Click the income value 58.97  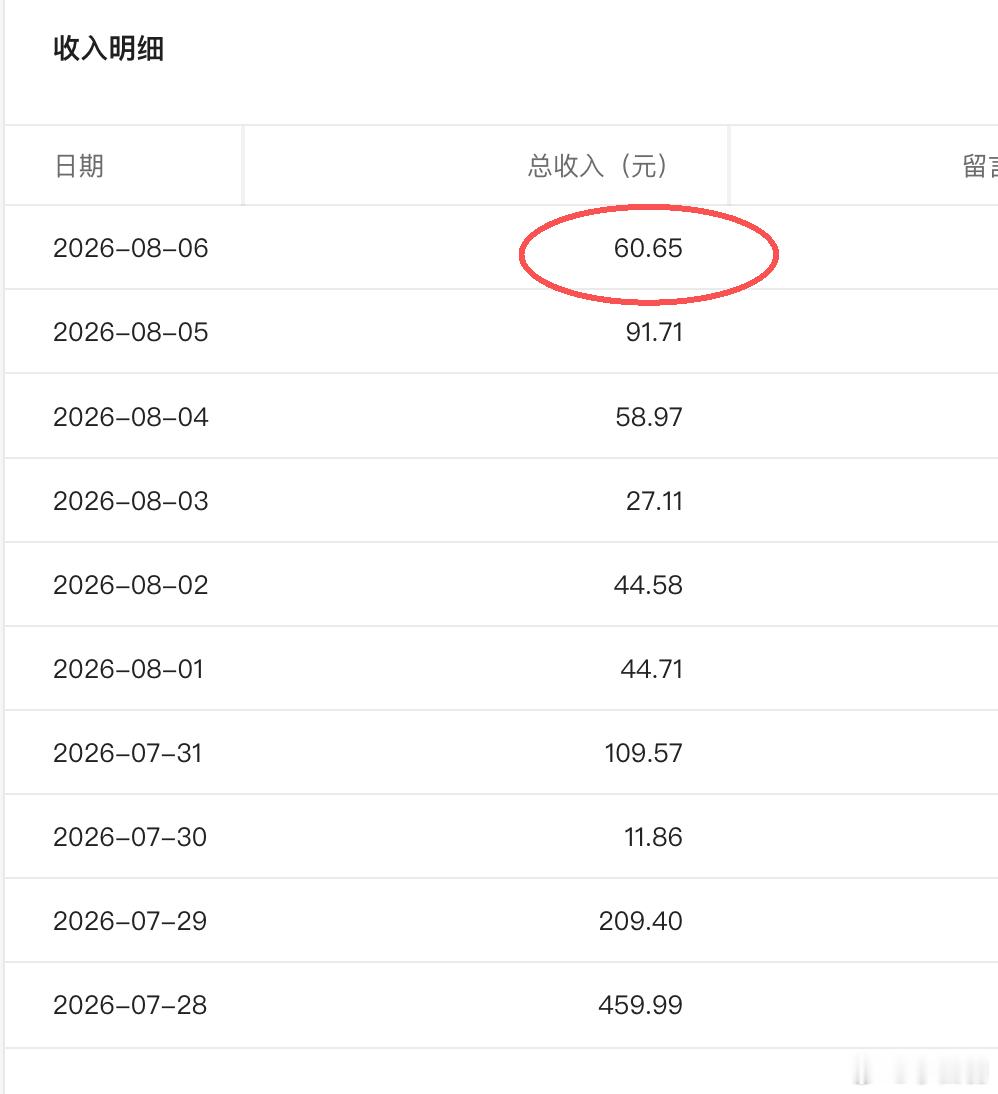[648, 417]
